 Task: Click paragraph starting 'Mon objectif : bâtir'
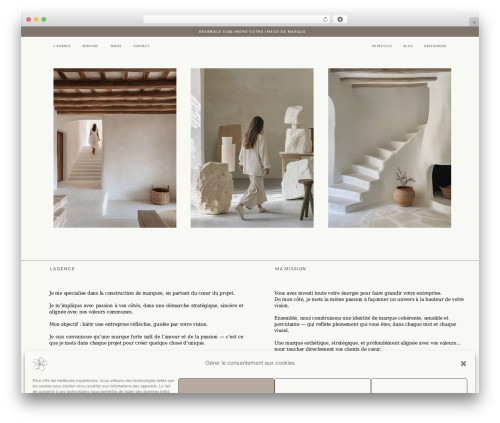tap(128, 324)
